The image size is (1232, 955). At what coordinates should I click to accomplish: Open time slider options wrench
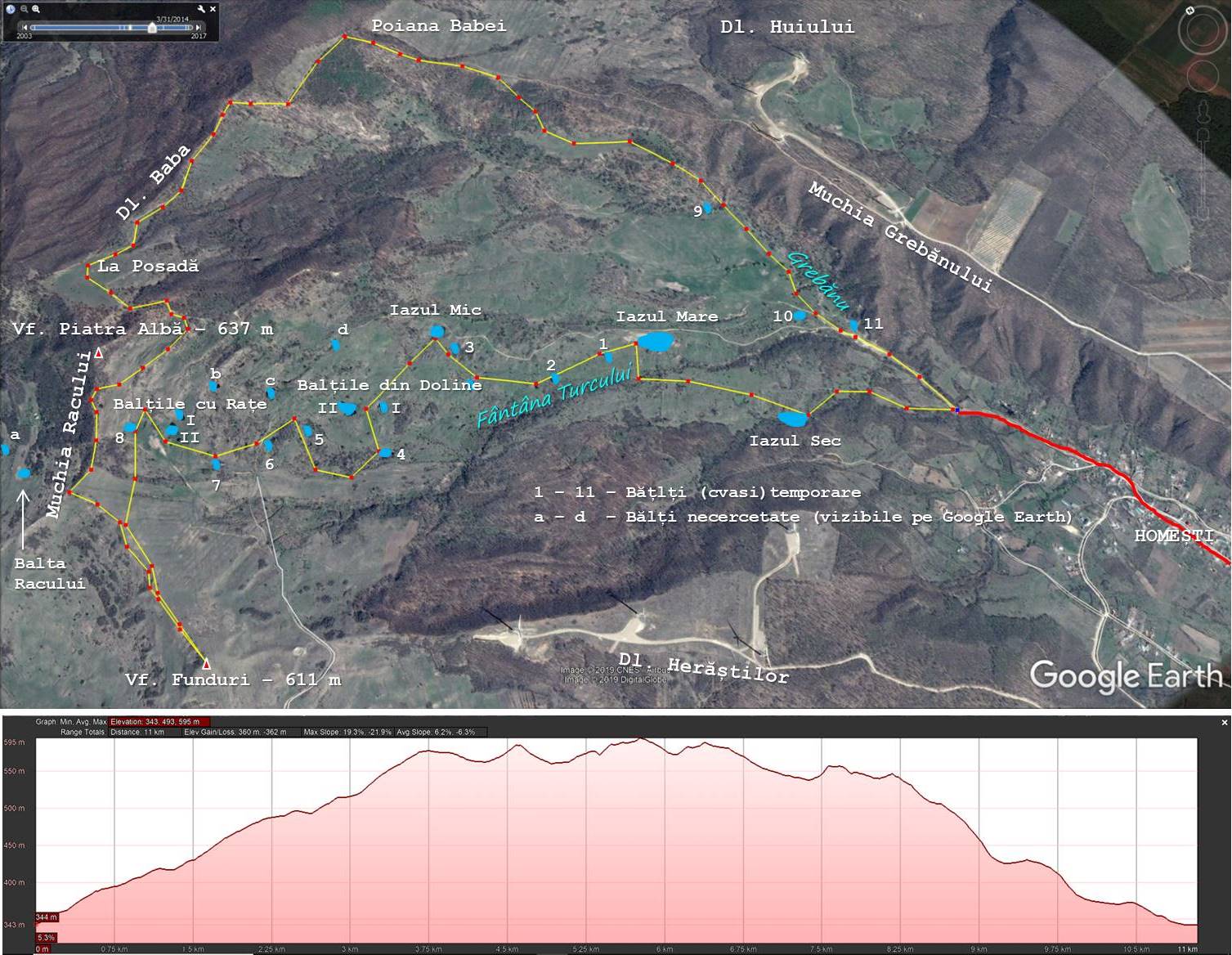click(x=201, y=9)
